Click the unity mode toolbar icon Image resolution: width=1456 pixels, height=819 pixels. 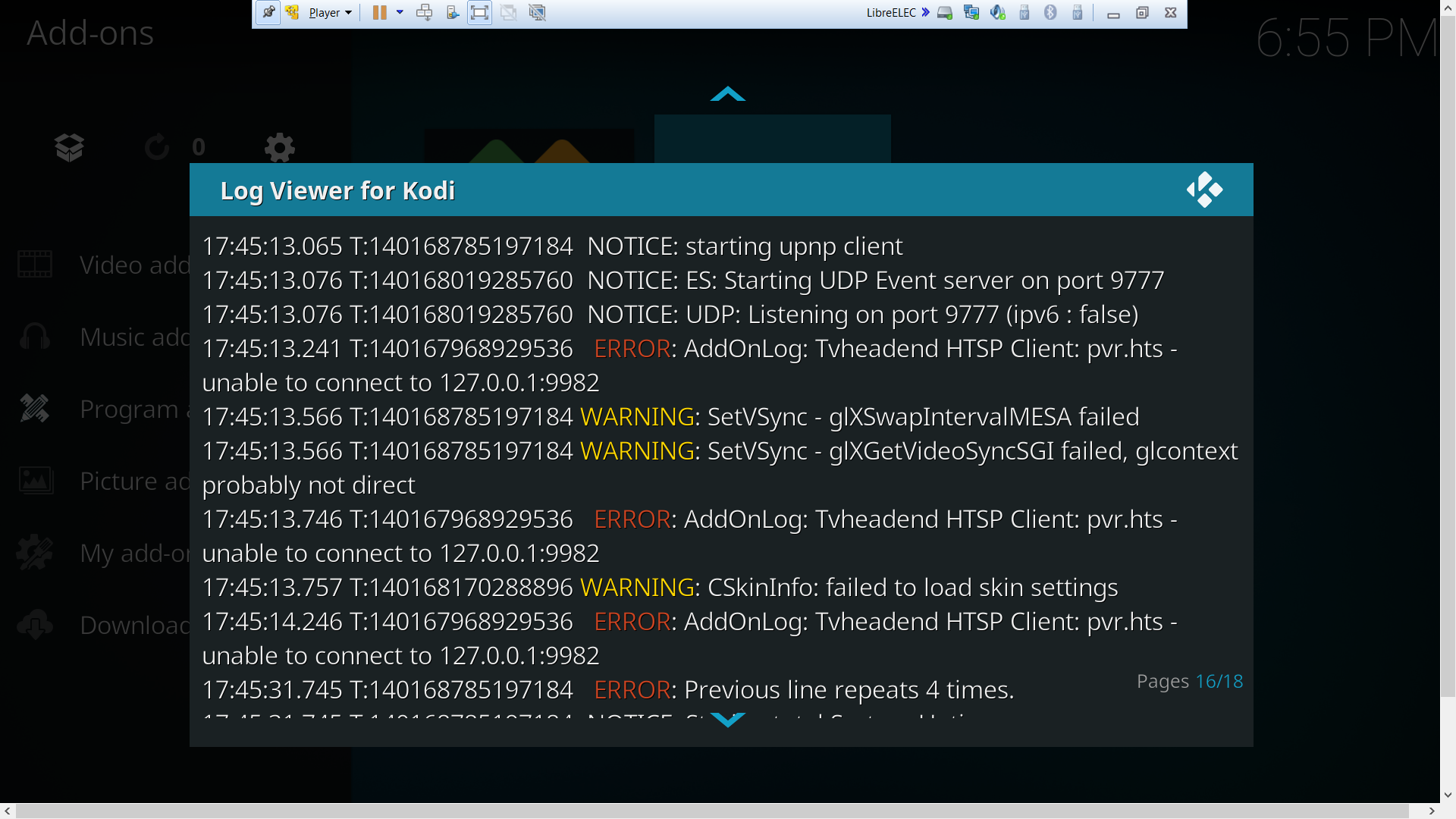pos(508,12)
